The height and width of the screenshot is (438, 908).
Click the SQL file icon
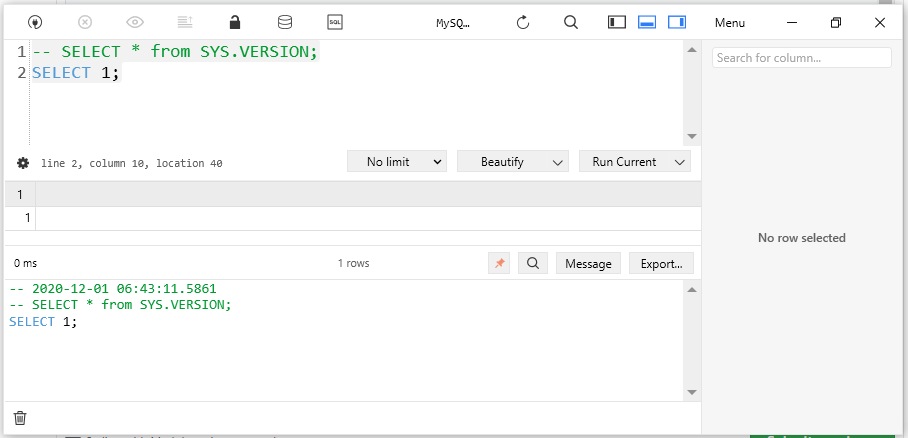click(335, 22)
